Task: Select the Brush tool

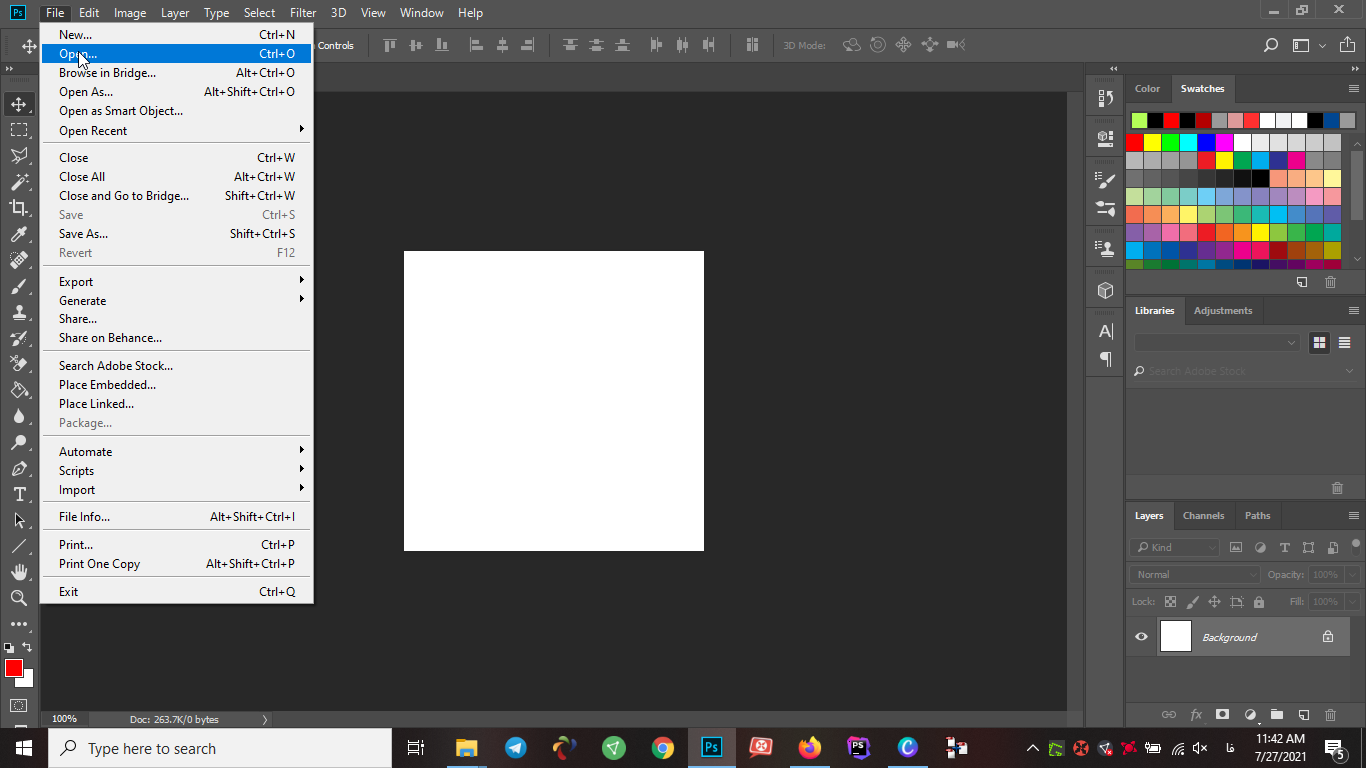Action: (x=19, y=286)
